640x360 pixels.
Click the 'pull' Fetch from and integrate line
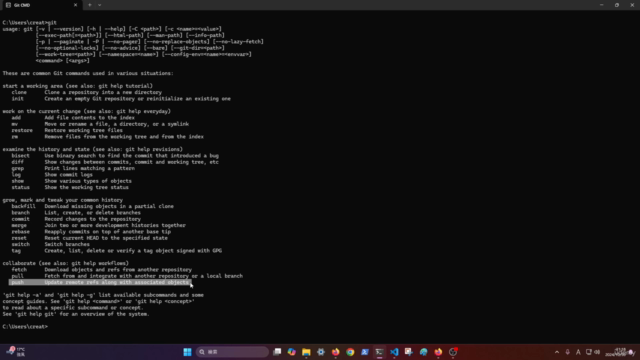point(127,276)
